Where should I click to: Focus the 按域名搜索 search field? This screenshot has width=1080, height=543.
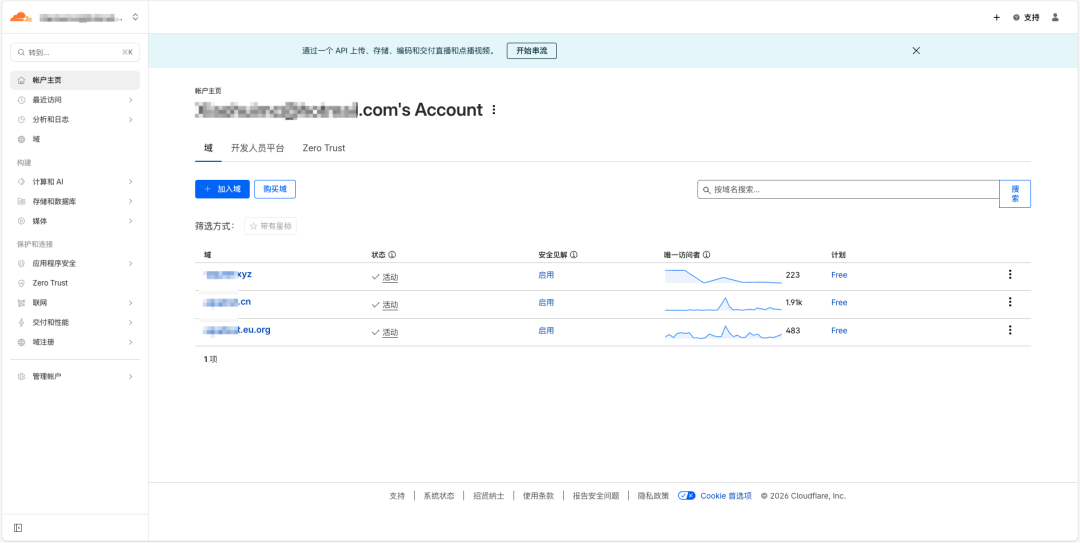point(848,189)
